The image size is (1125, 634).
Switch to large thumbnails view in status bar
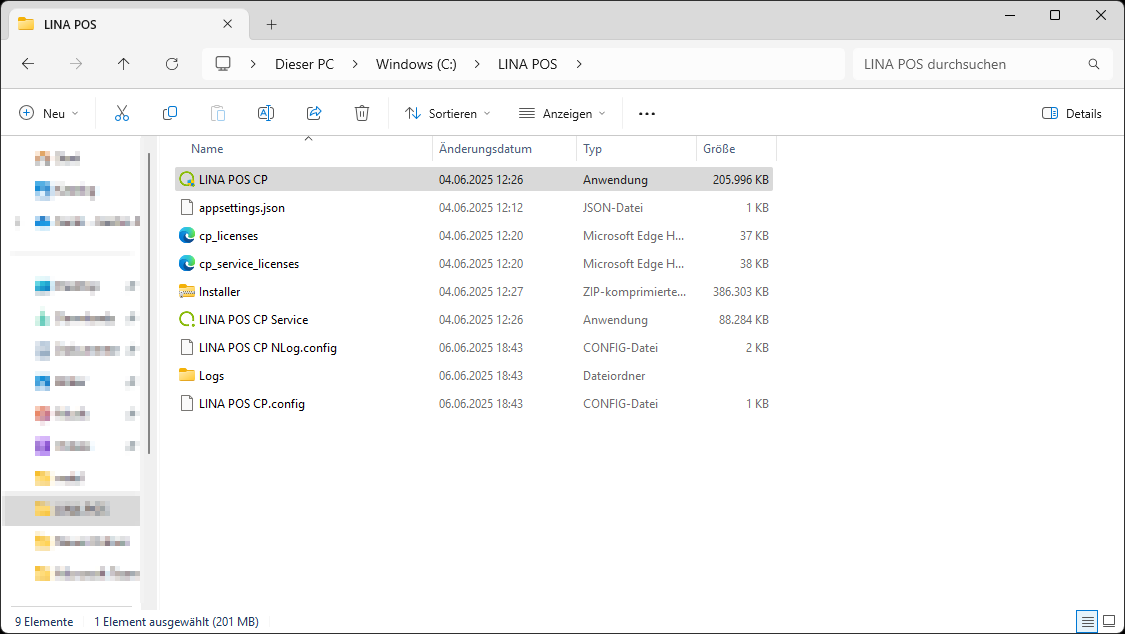(1109, 622)
